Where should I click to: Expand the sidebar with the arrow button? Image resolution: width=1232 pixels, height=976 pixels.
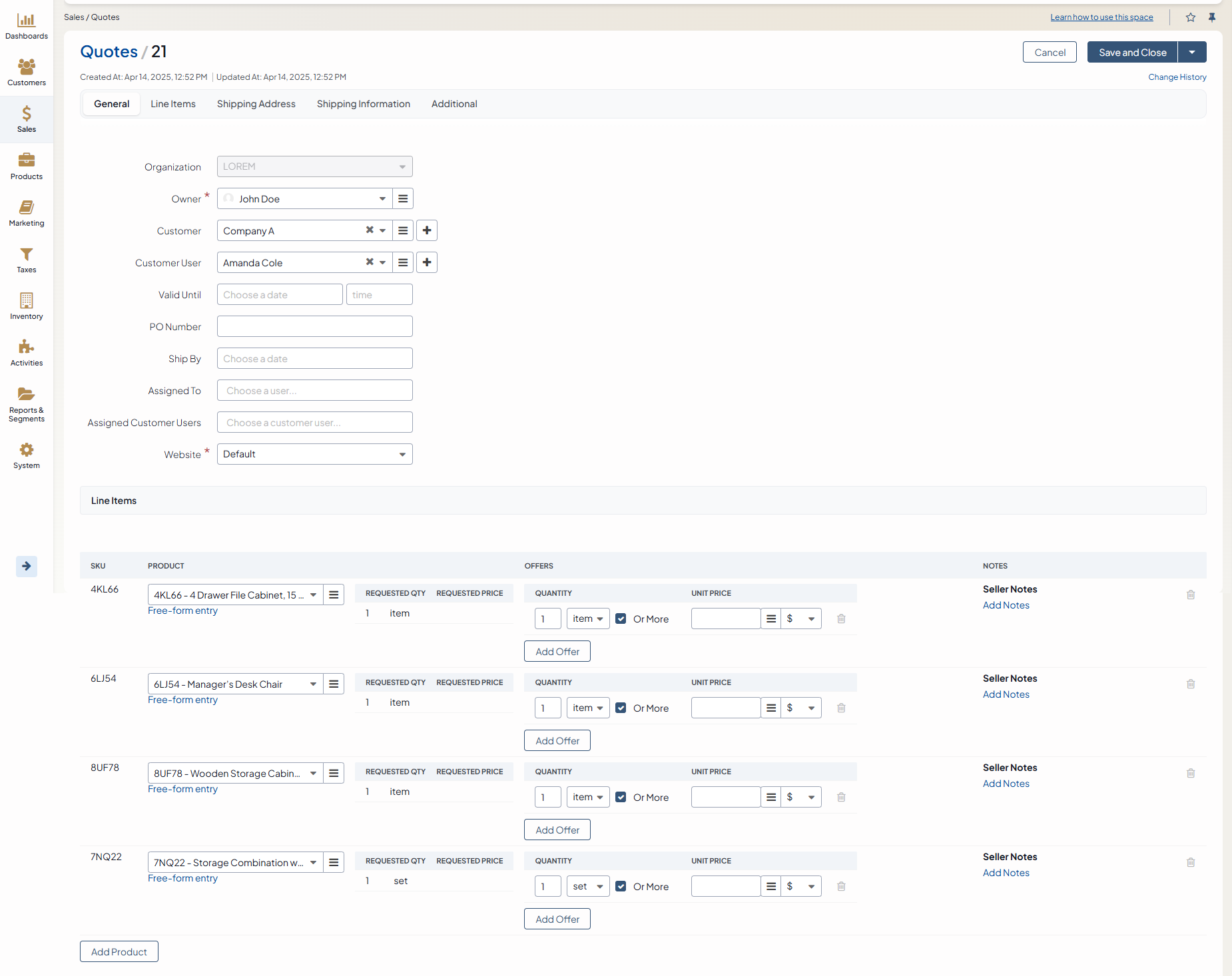(x=27, y=566)
